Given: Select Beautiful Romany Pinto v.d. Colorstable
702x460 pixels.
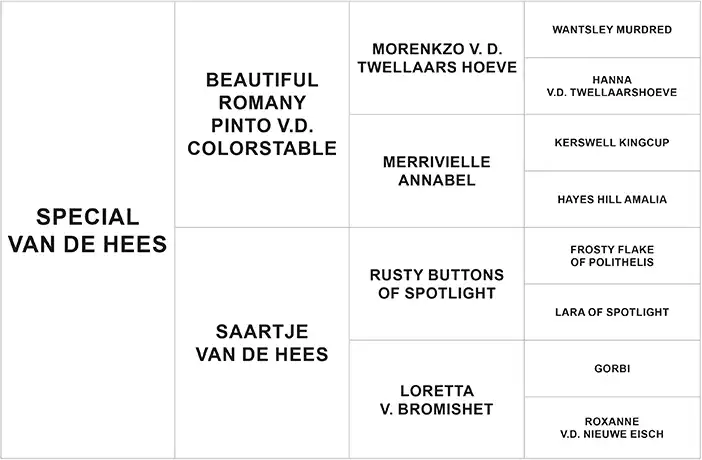Looking at the screenshot, I should [262, 114].
